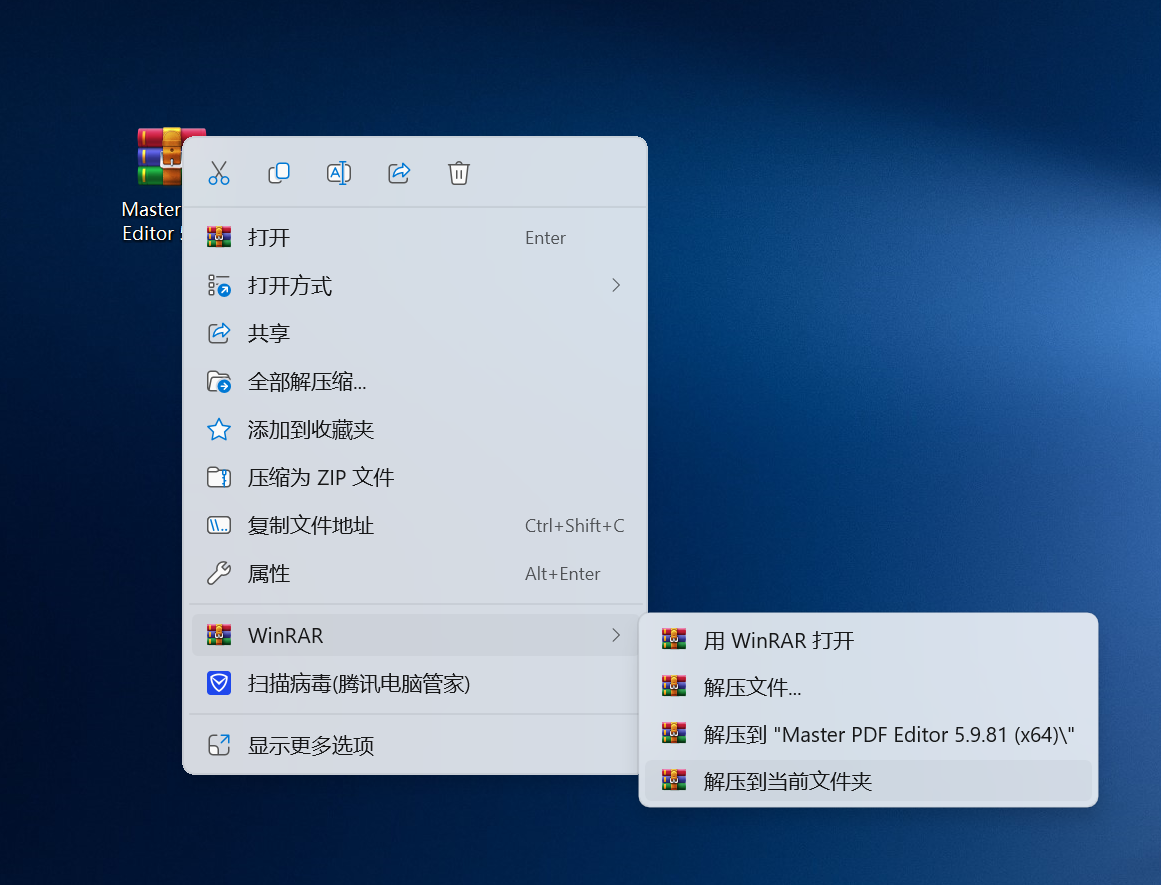Select 复制文件地址 option

[310, 526]
